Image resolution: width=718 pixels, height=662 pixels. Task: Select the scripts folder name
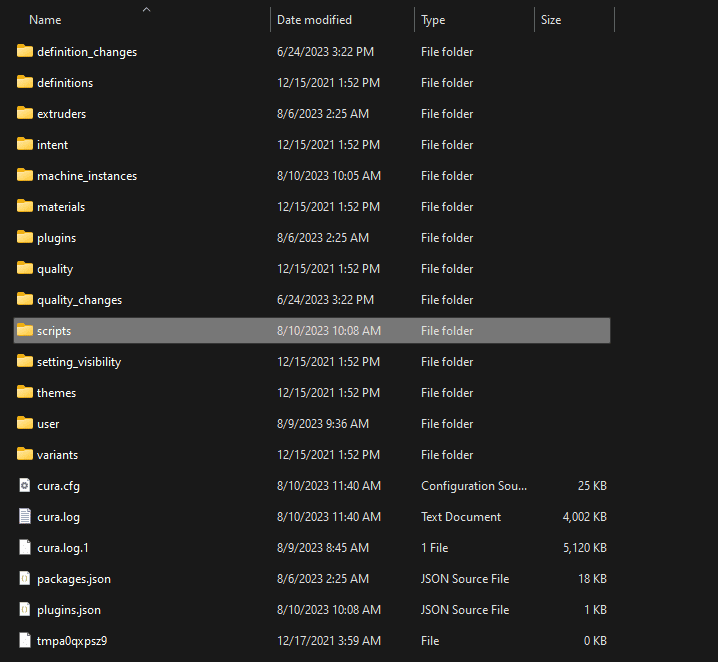(x=54, y=331)
